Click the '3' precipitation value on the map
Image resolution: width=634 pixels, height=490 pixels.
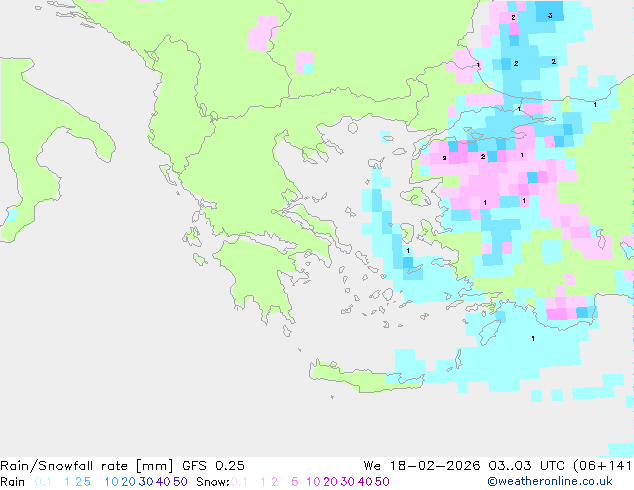[x=550, y=16]
